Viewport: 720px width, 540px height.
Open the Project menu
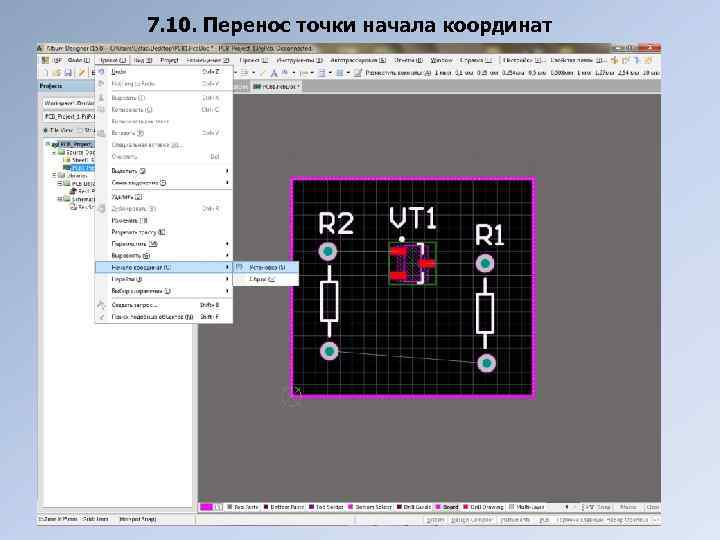(169, 60)
